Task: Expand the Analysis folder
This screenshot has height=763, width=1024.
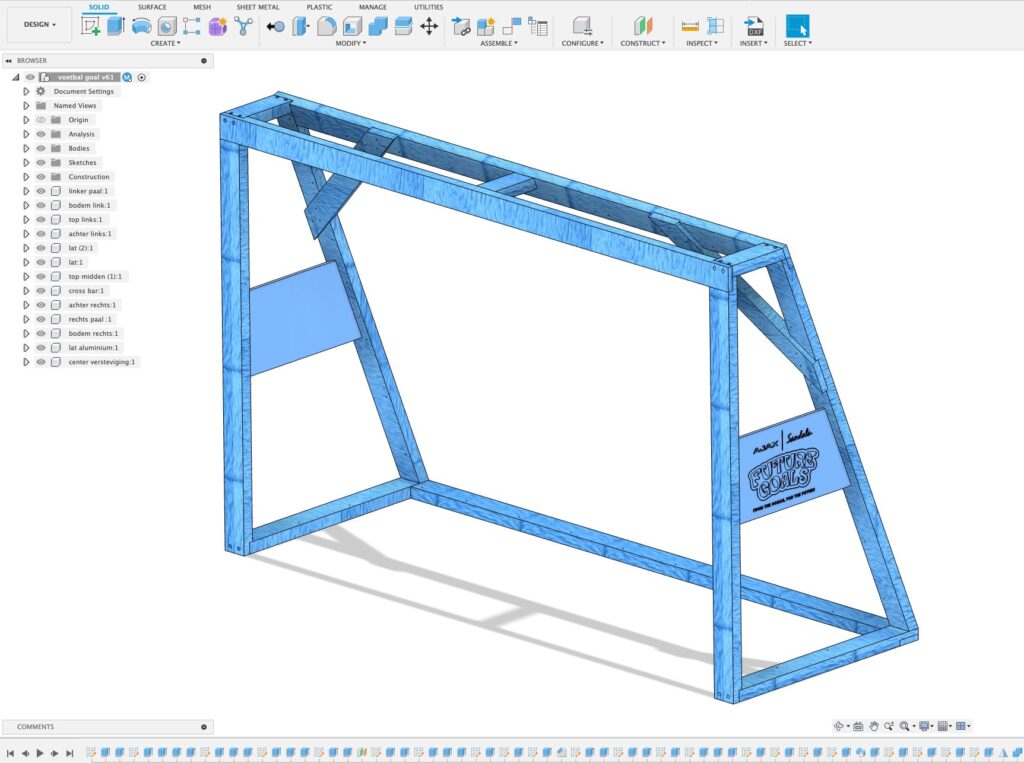Action: pyautogui.click(x=26, y=134)
